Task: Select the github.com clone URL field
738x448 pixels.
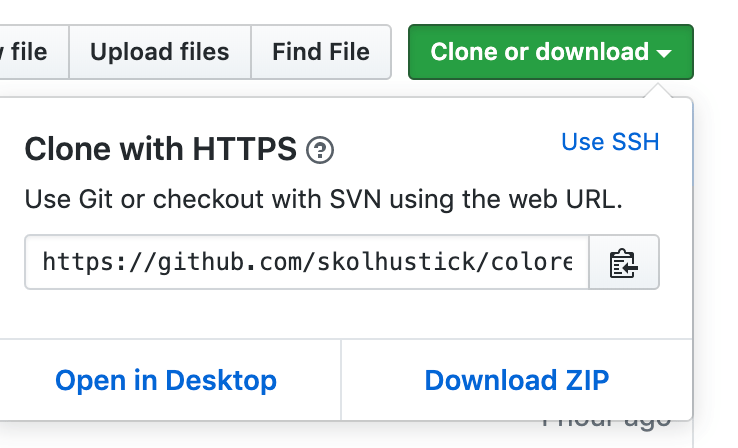Action: coord(307,262)
